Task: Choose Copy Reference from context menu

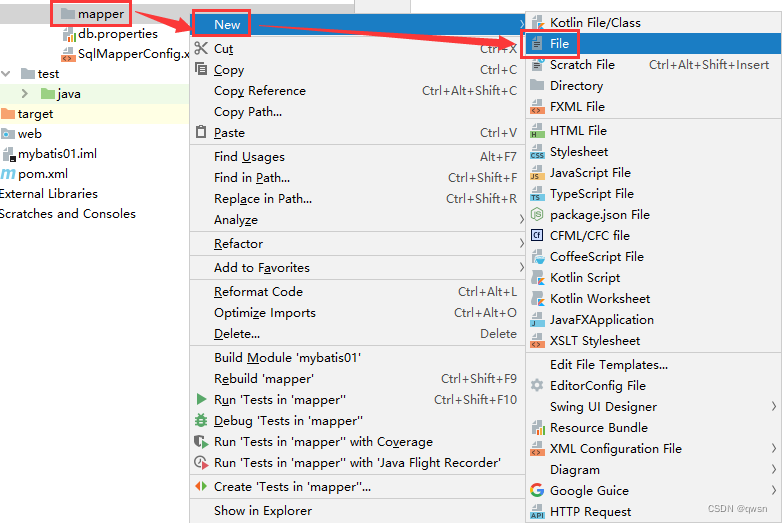Action: tap(358, 91)
